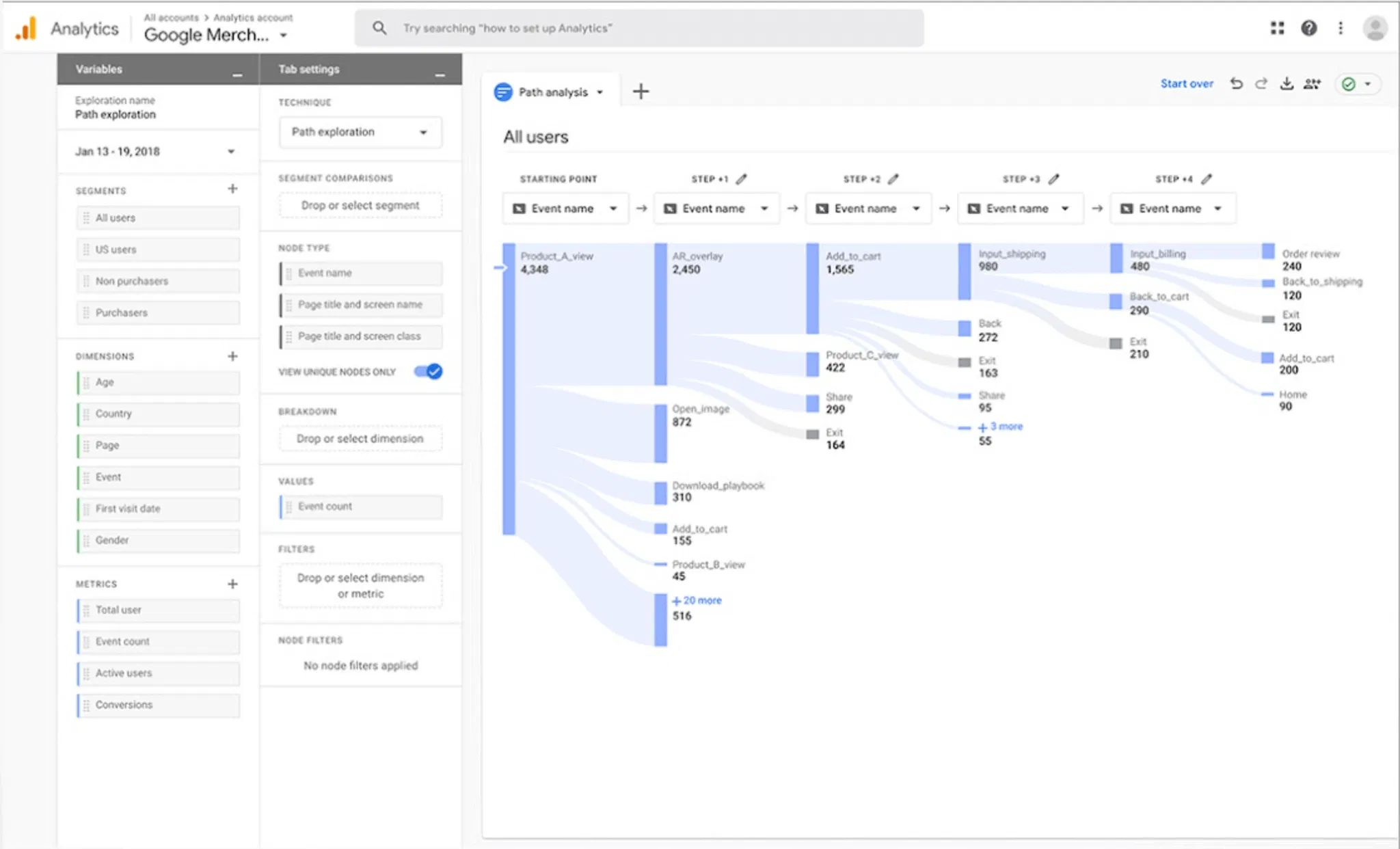Edit Step +1 with the pencil icon
The width and height of the screenshot is (1400, 849).
[742, 179]
